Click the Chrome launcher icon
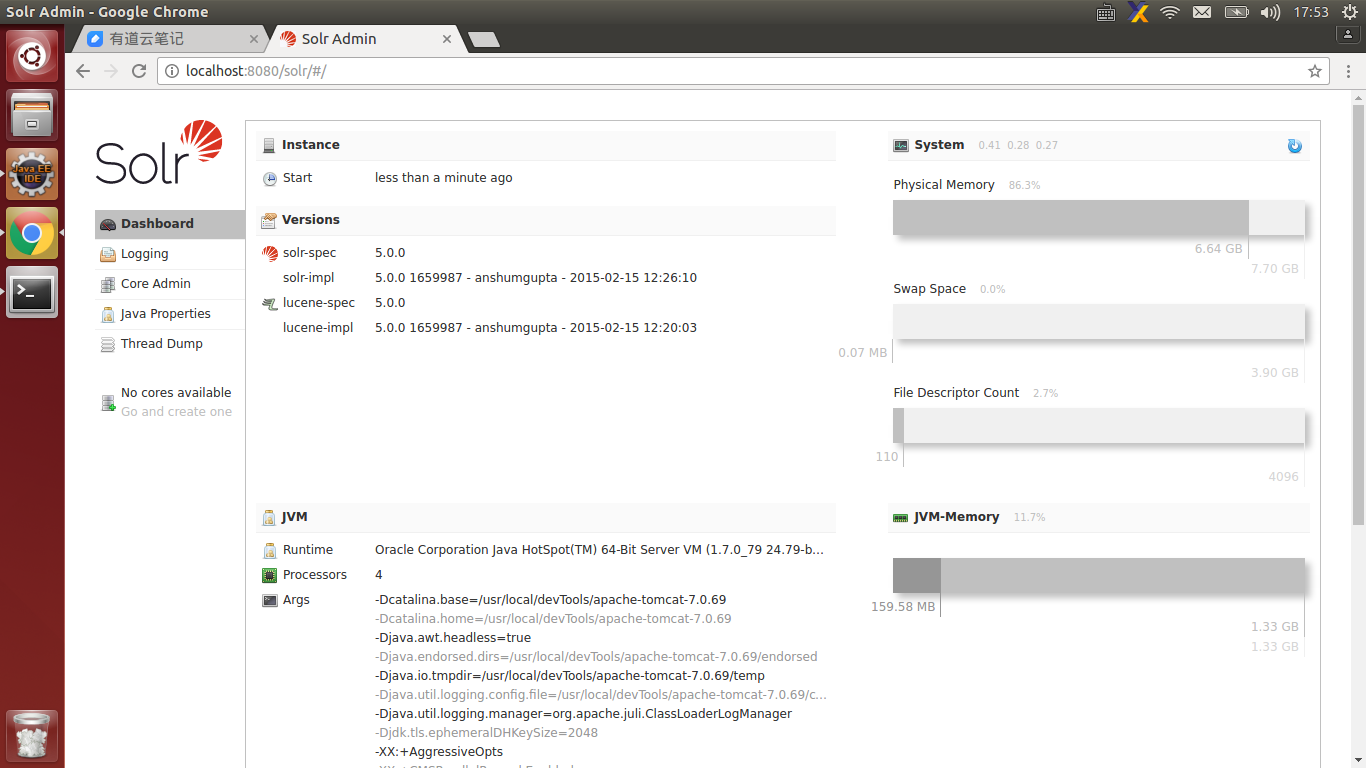1366x768 pixels. pos(32,233)
